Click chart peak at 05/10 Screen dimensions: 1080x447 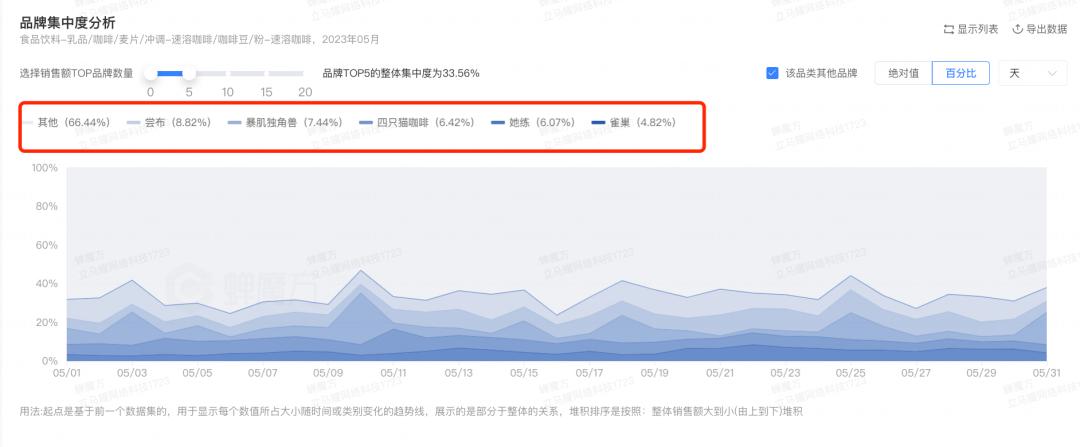pyautogui.click(x=360, y=271)
